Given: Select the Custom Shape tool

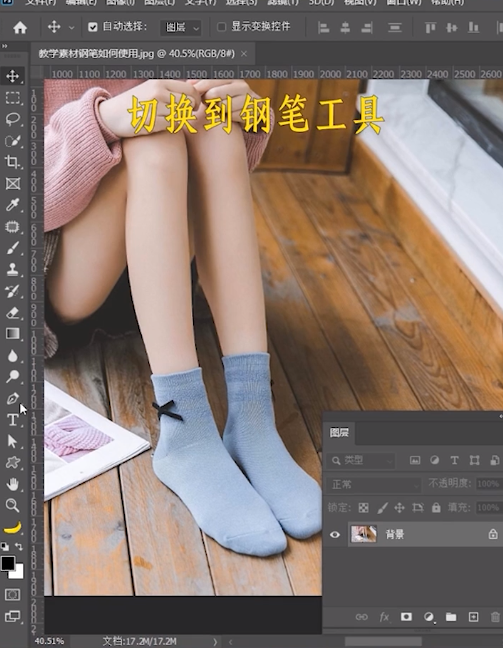Looking at the screenshot, I should pos(12,462).
